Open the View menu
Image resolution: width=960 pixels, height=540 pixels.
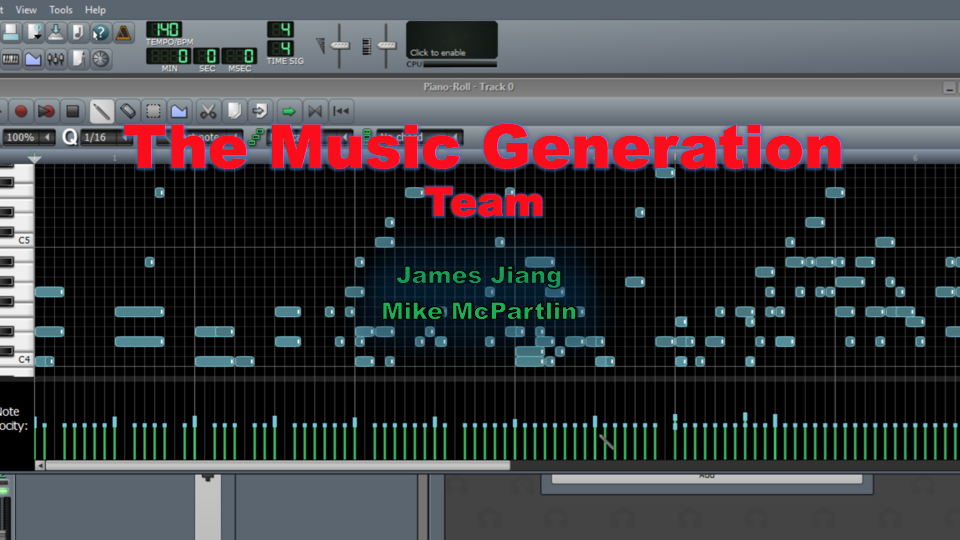26,10
